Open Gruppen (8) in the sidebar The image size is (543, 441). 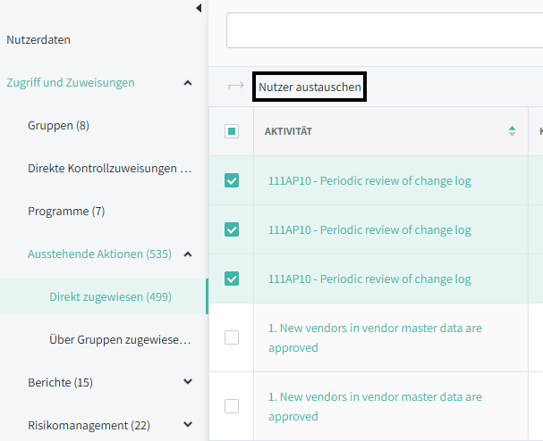point(59,125)
